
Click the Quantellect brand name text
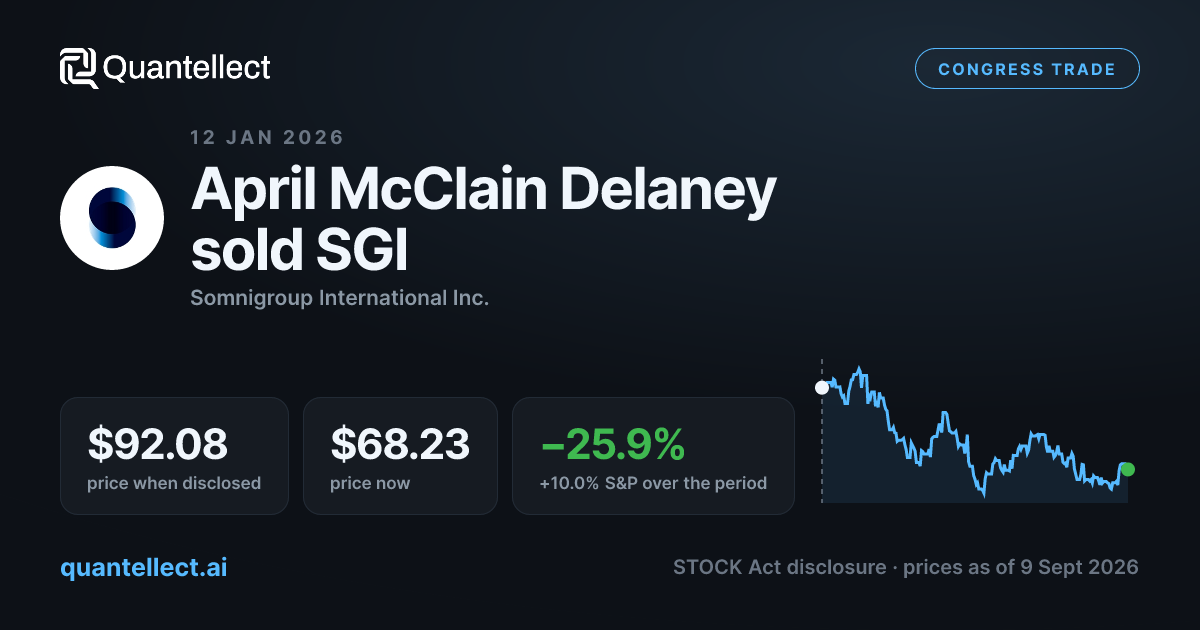[187, 68]
